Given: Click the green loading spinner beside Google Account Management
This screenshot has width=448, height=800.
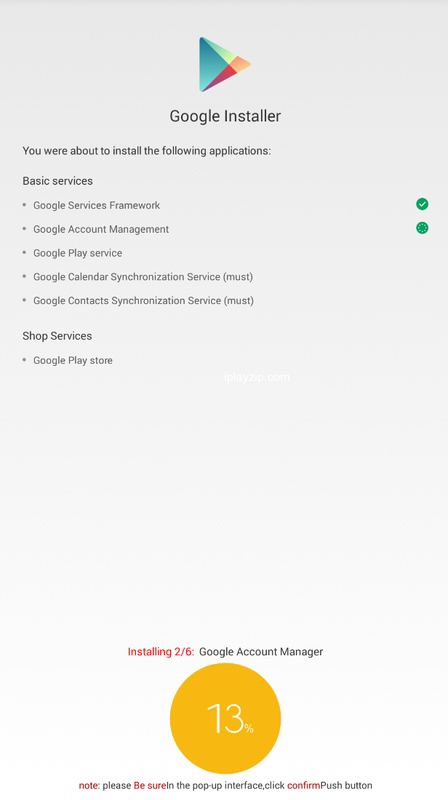Looking at the screenshot, I should [x=422, y=228].
